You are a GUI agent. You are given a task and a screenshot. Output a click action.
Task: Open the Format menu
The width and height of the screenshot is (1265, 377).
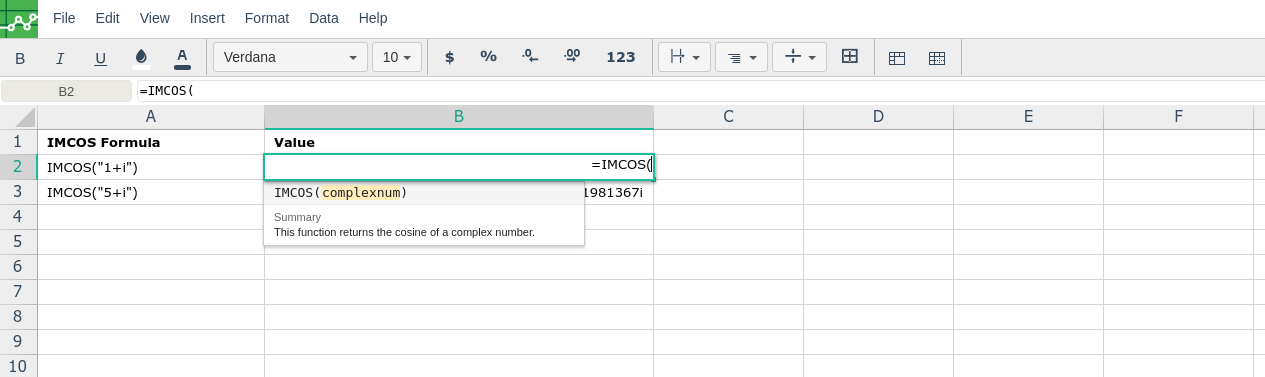[x=267, y=18]
